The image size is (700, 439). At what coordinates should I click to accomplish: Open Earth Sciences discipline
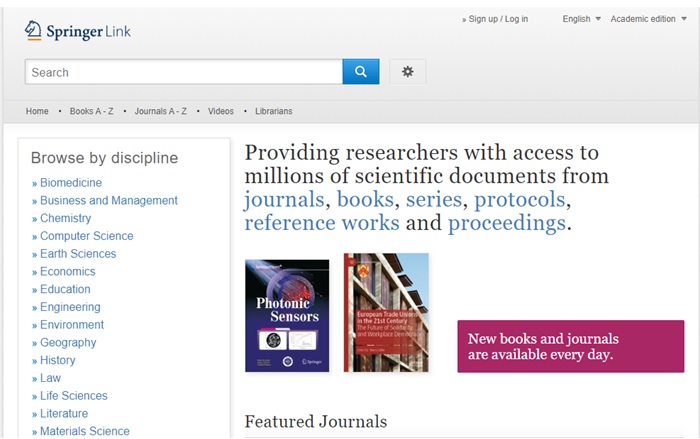(x=78, y=254)
